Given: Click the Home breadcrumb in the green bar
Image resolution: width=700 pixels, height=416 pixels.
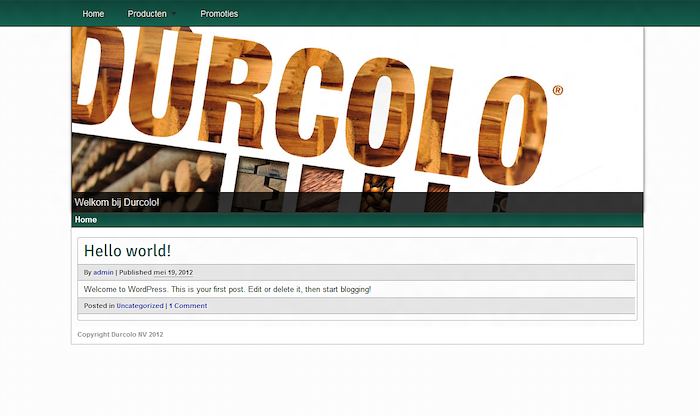Looking at the screenshot, I should tap(86, 220).
